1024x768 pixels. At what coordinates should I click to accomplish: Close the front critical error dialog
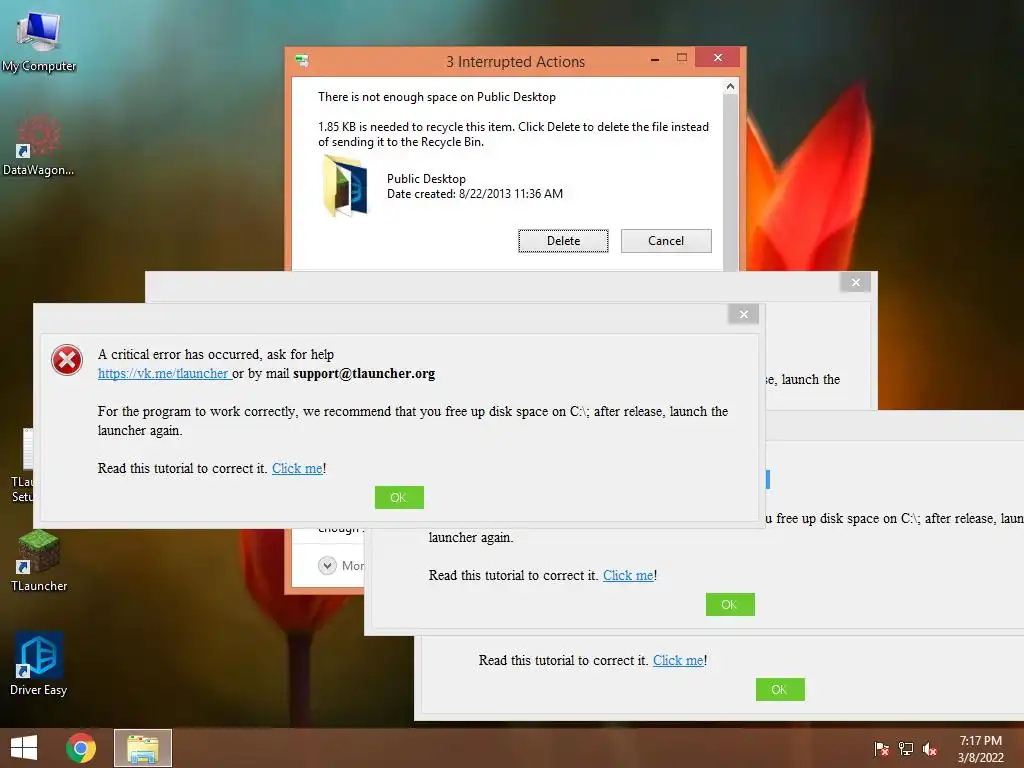[743, 314]
